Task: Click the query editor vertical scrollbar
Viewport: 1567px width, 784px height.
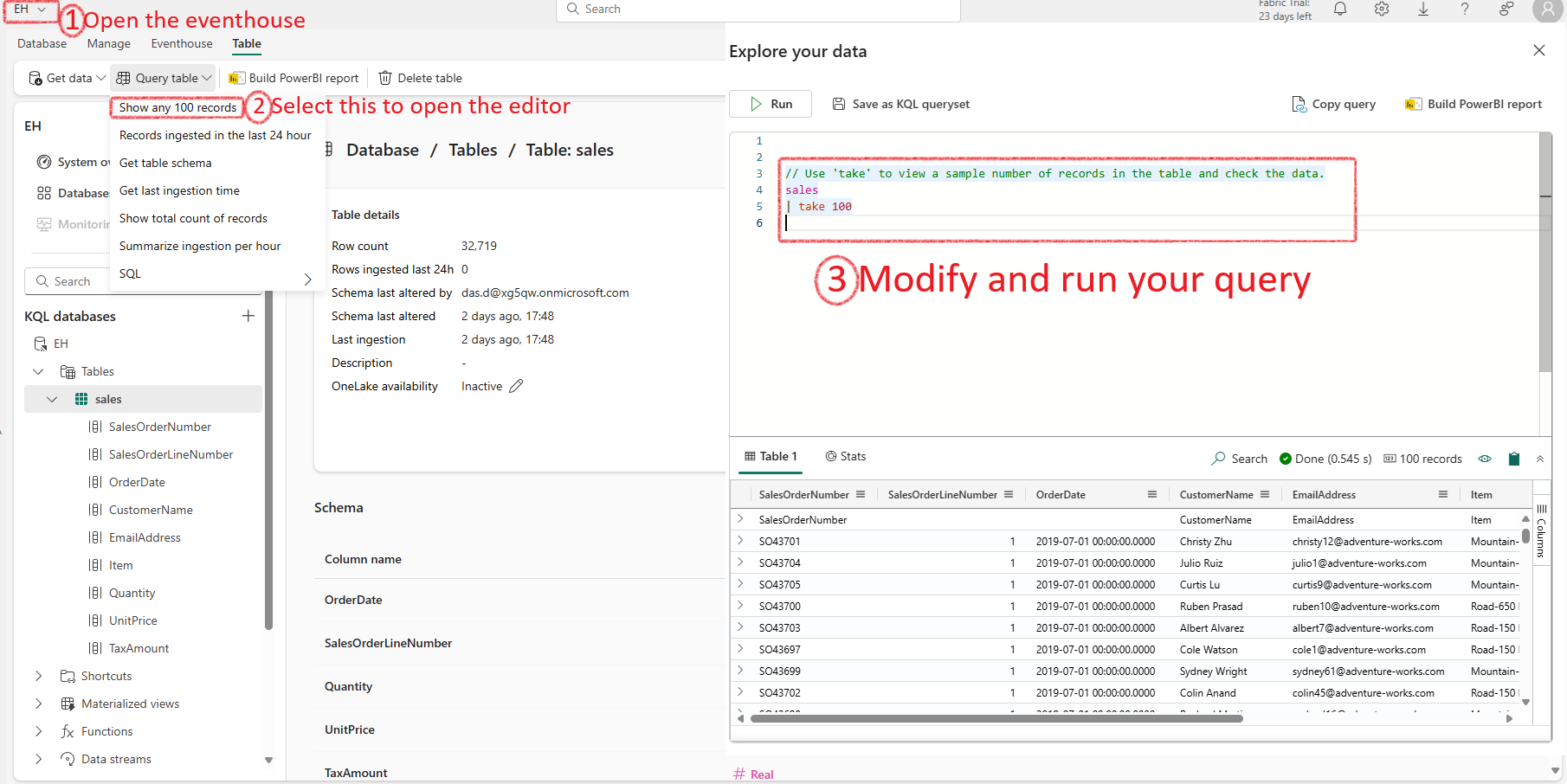Action: click(x=1545, y=251)
